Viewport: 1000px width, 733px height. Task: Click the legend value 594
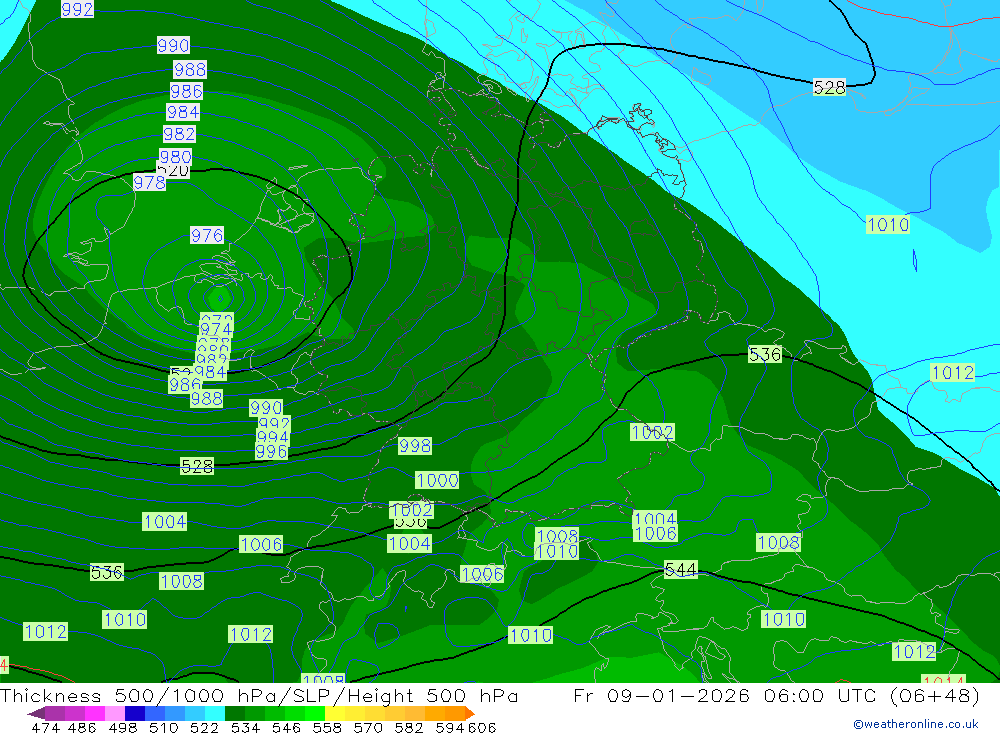tap(449, 727)
